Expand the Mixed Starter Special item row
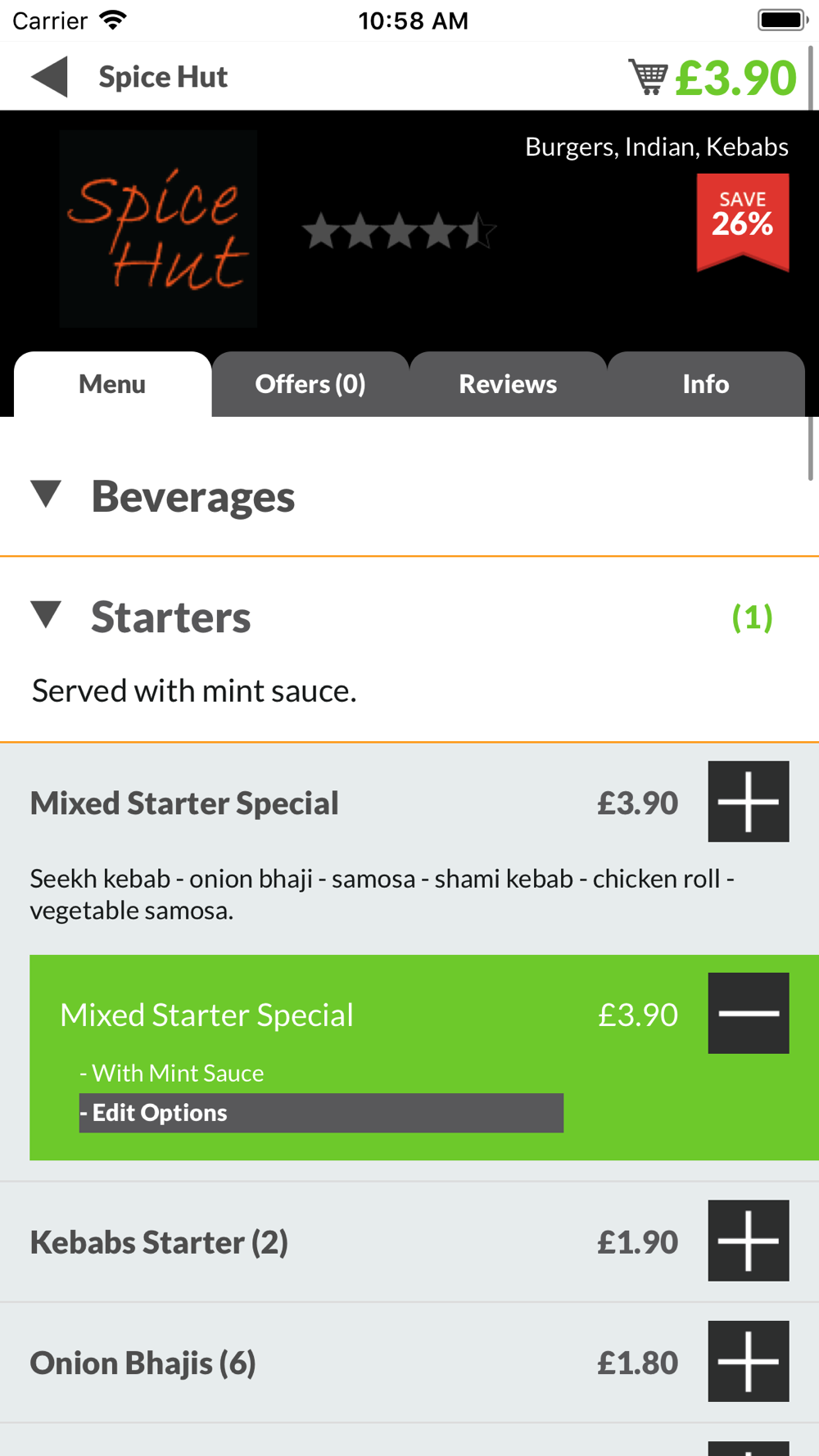 coord(409,849)
